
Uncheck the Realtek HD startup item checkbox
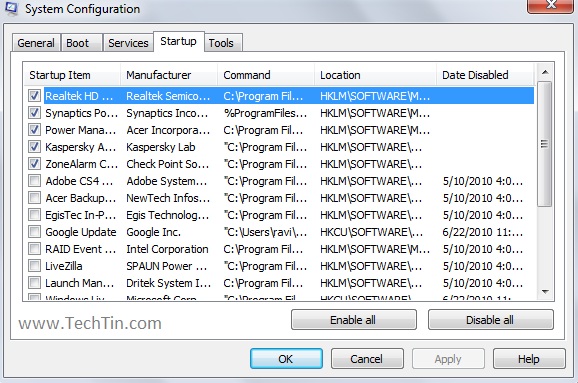coord(34,96)
